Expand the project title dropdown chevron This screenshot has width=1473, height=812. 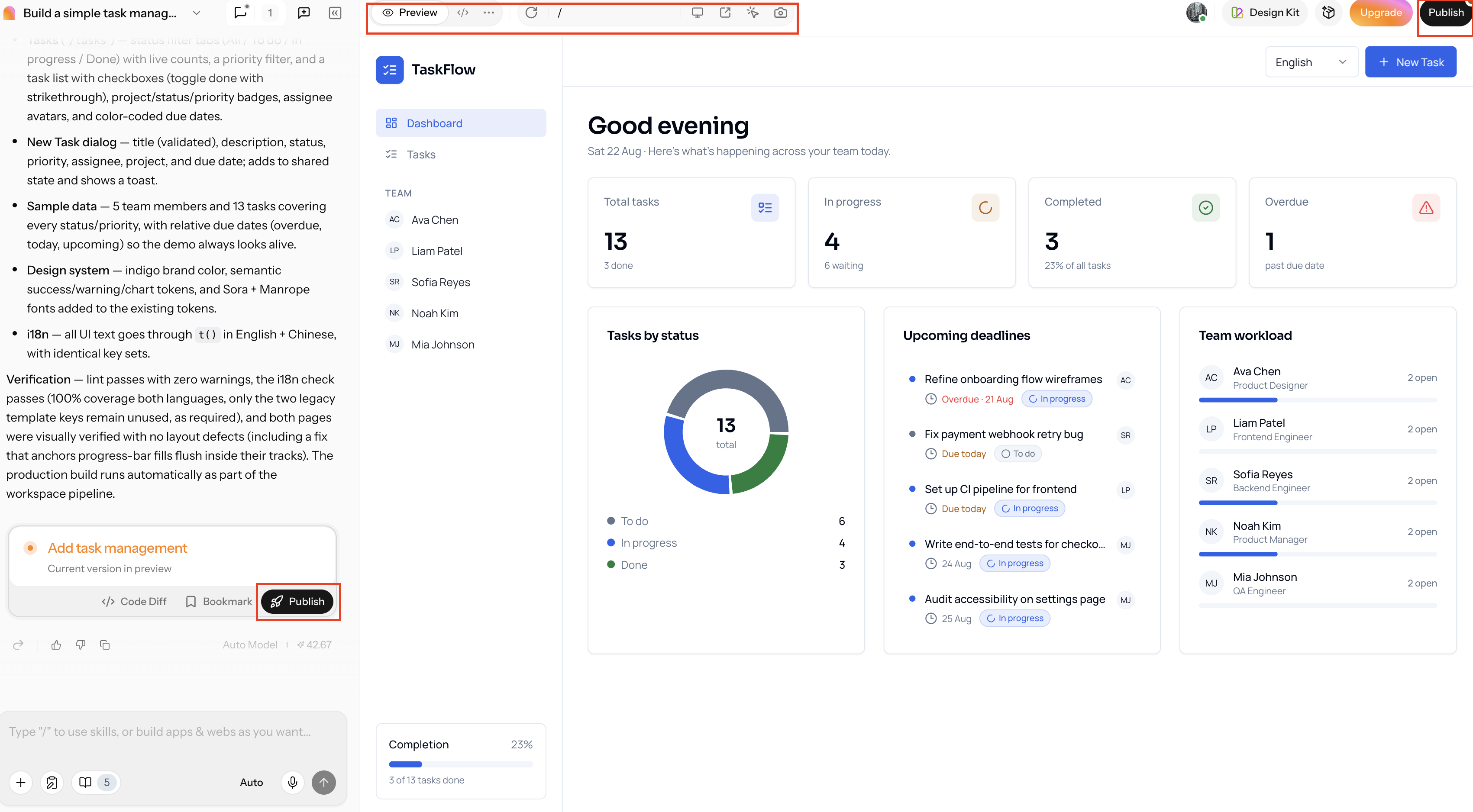197,13
